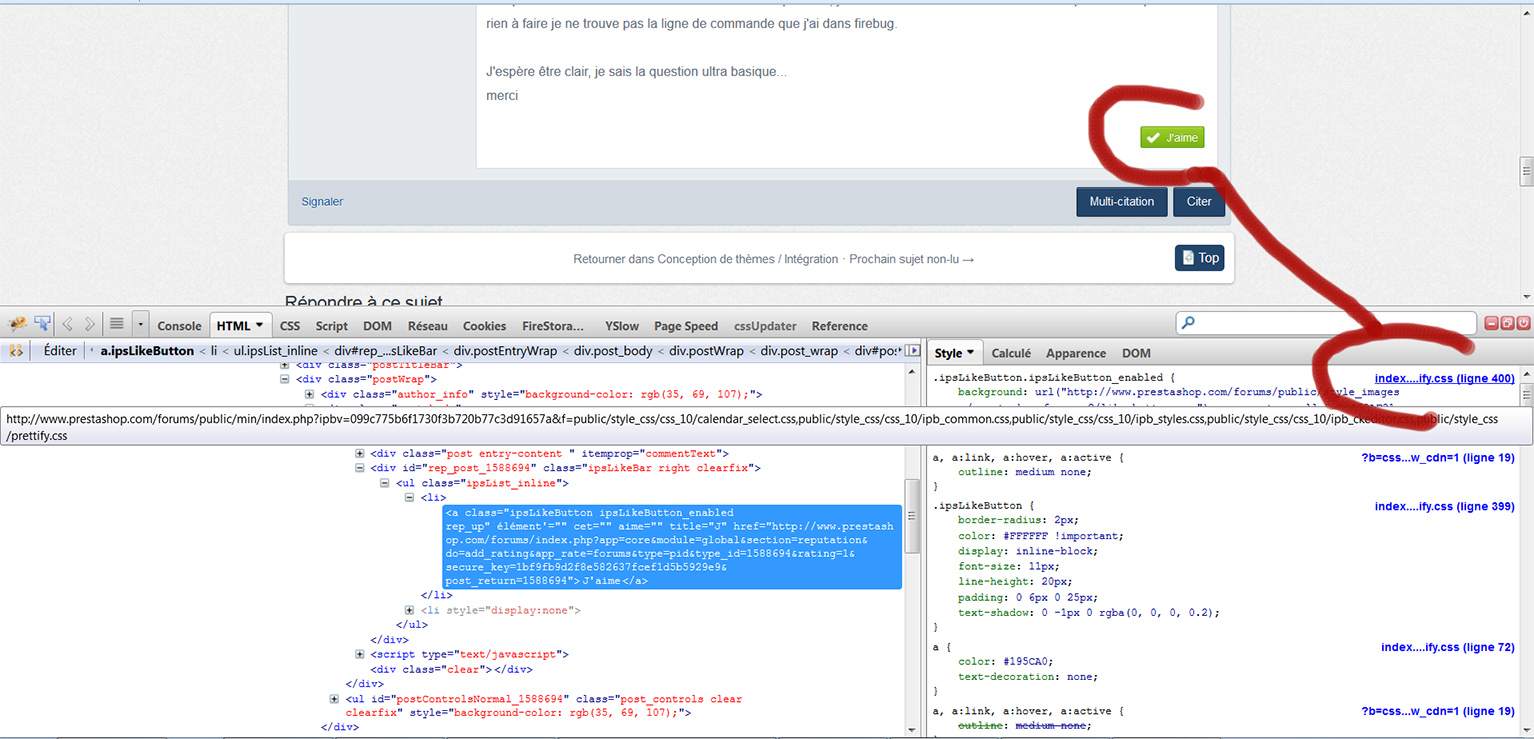Open the FireStorage panel tab
Viewport: 1534px width, 739px height.
tap(553, 326)
